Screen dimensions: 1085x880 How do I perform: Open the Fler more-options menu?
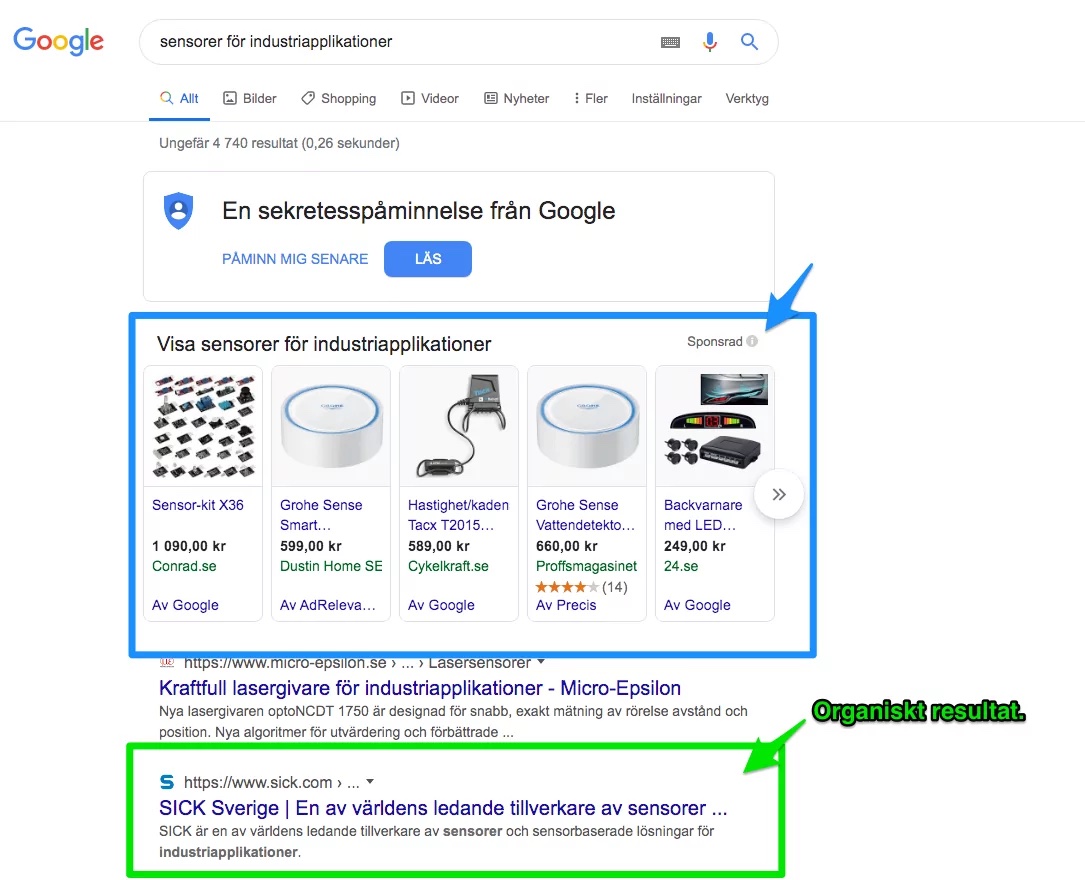(x=590, y=98)
